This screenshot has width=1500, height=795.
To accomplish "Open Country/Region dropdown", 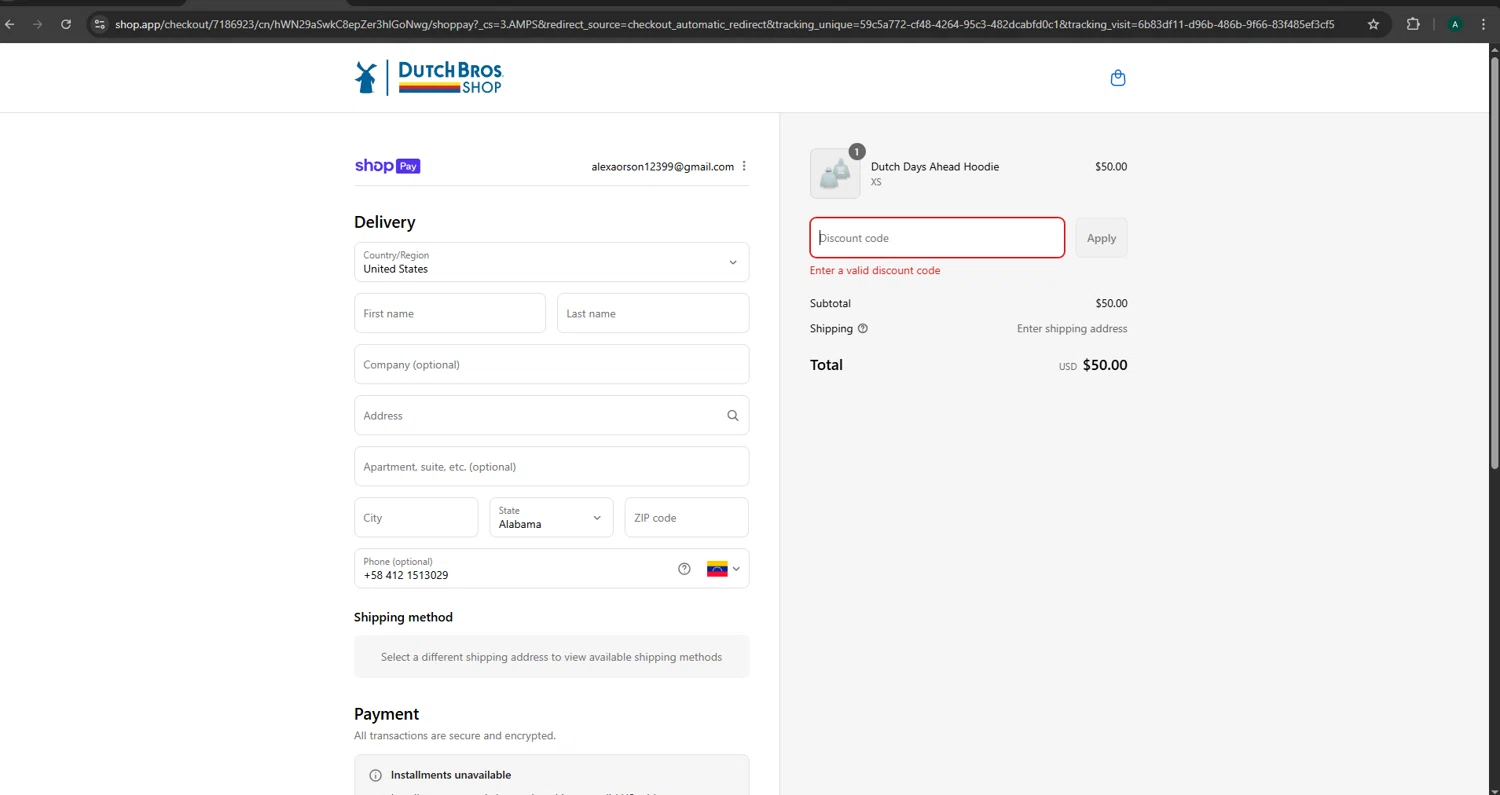I will (551, 262).
